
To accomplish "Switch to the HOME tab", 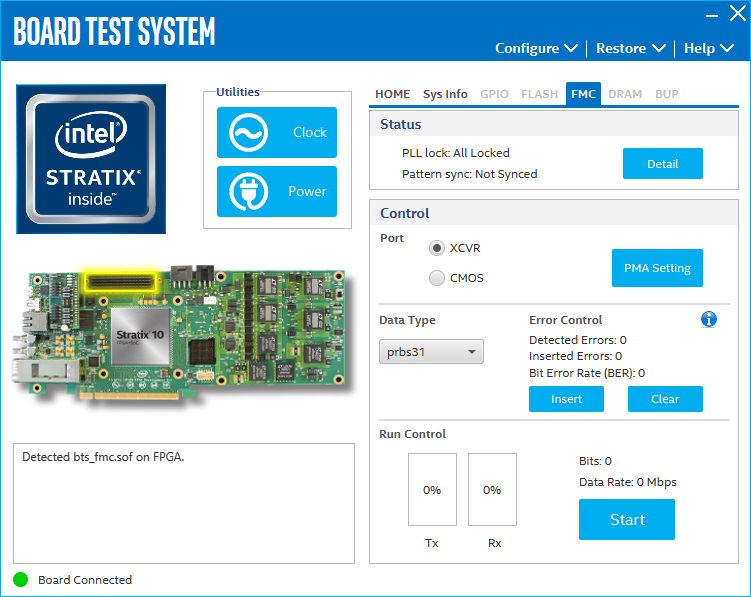I will 392,94.
